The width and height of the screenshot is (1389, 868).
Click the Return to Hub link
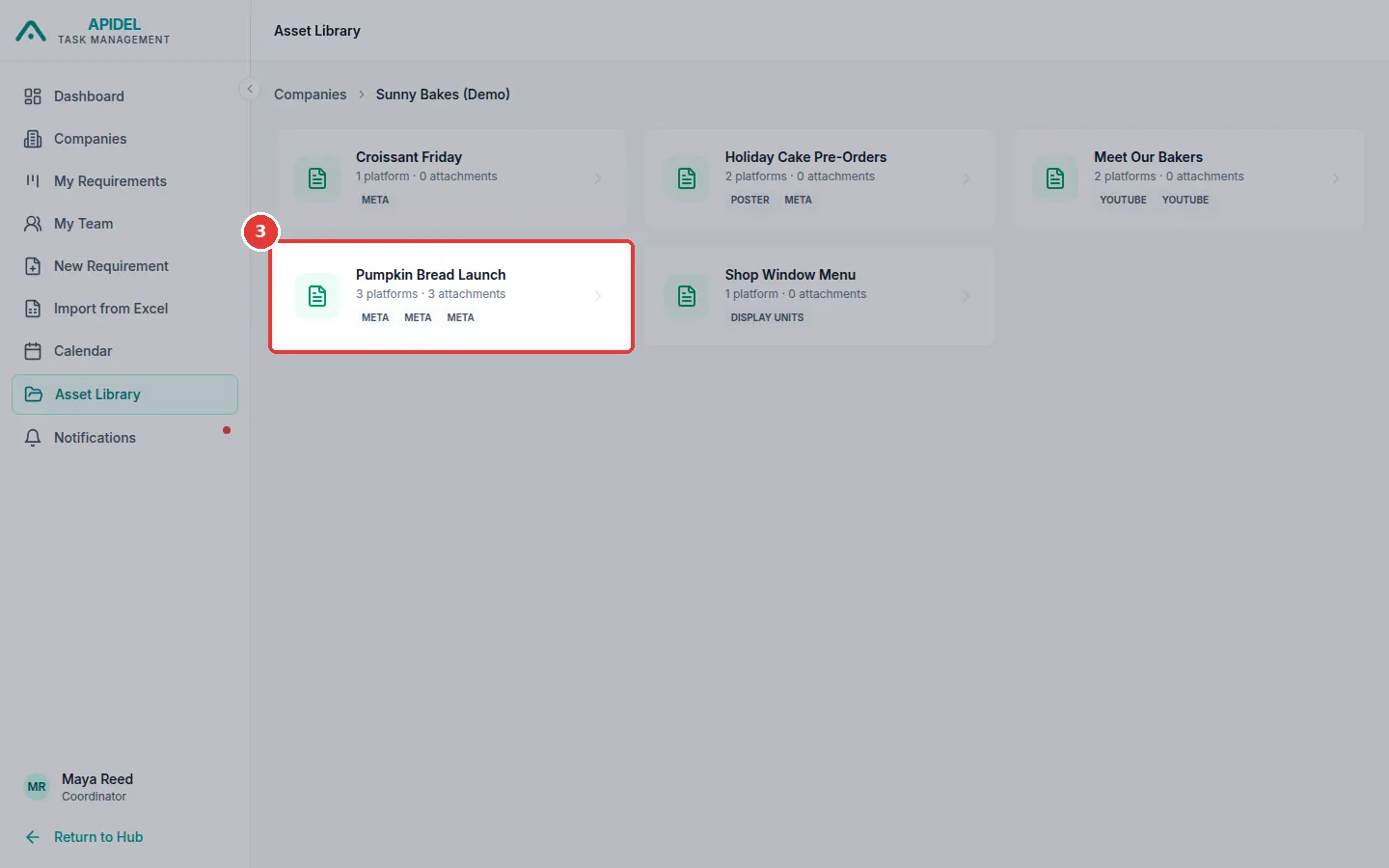pyautogui.click(x=98, y=837)
